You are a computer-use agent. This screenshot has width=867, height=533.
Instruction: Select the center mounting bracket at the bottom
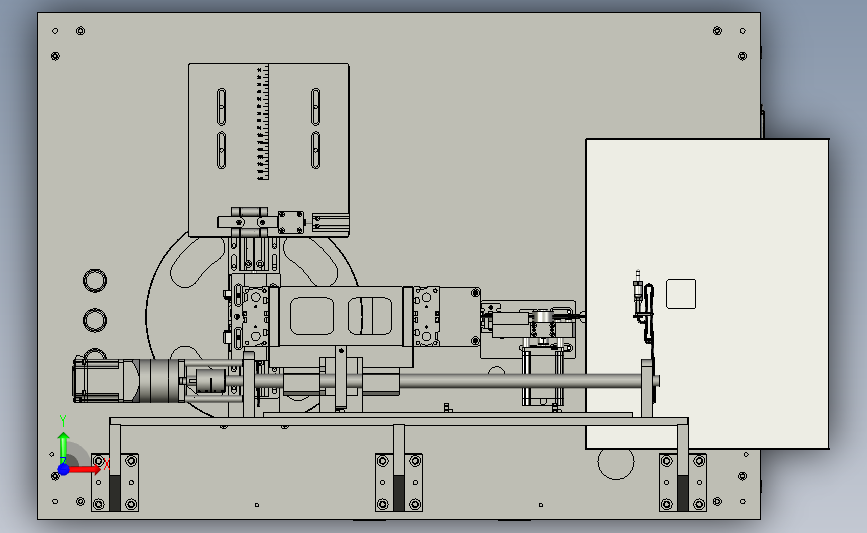399,482
